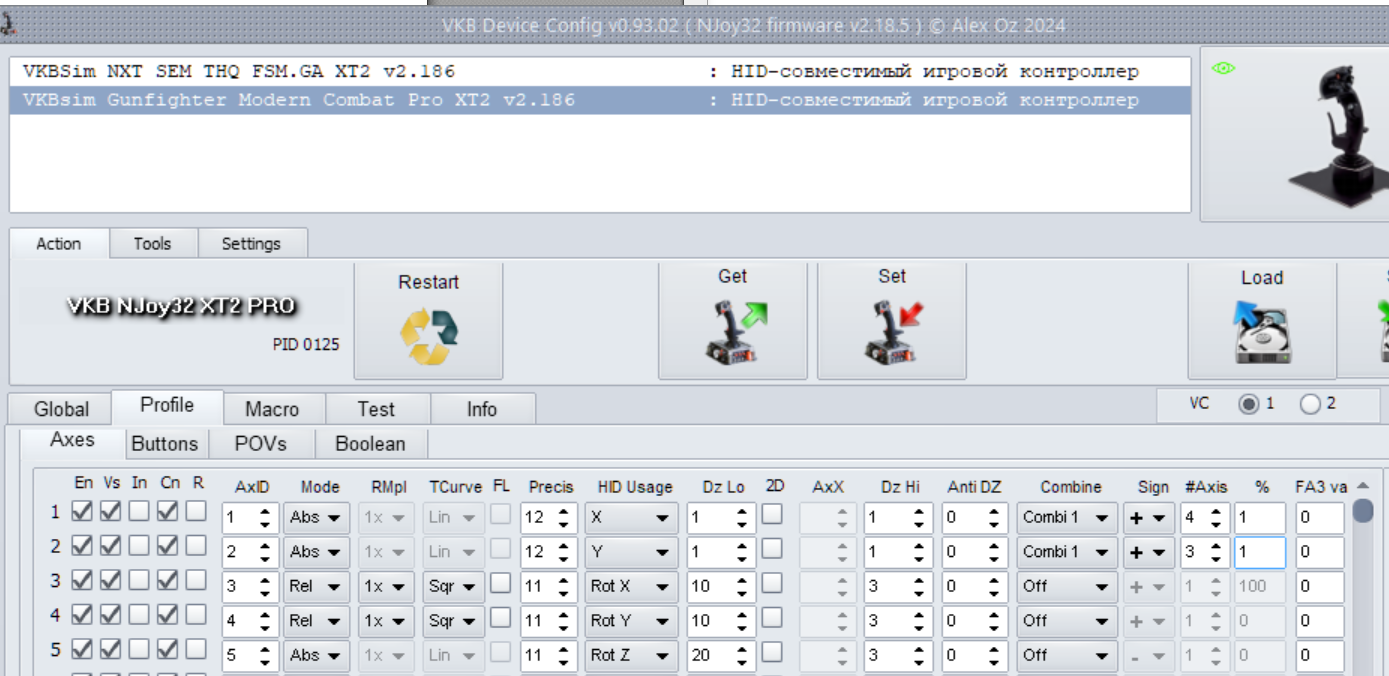This screenshot has height=676, width=1389.
Task: Select VC radio option 2
Action: (x=1310, y=405)
